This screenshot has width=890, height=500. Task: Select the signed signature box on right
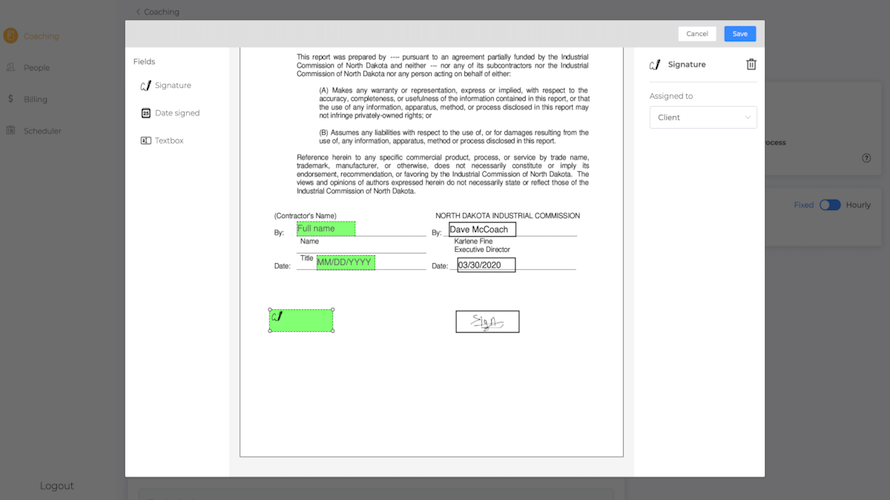click(x=487, y=322)
